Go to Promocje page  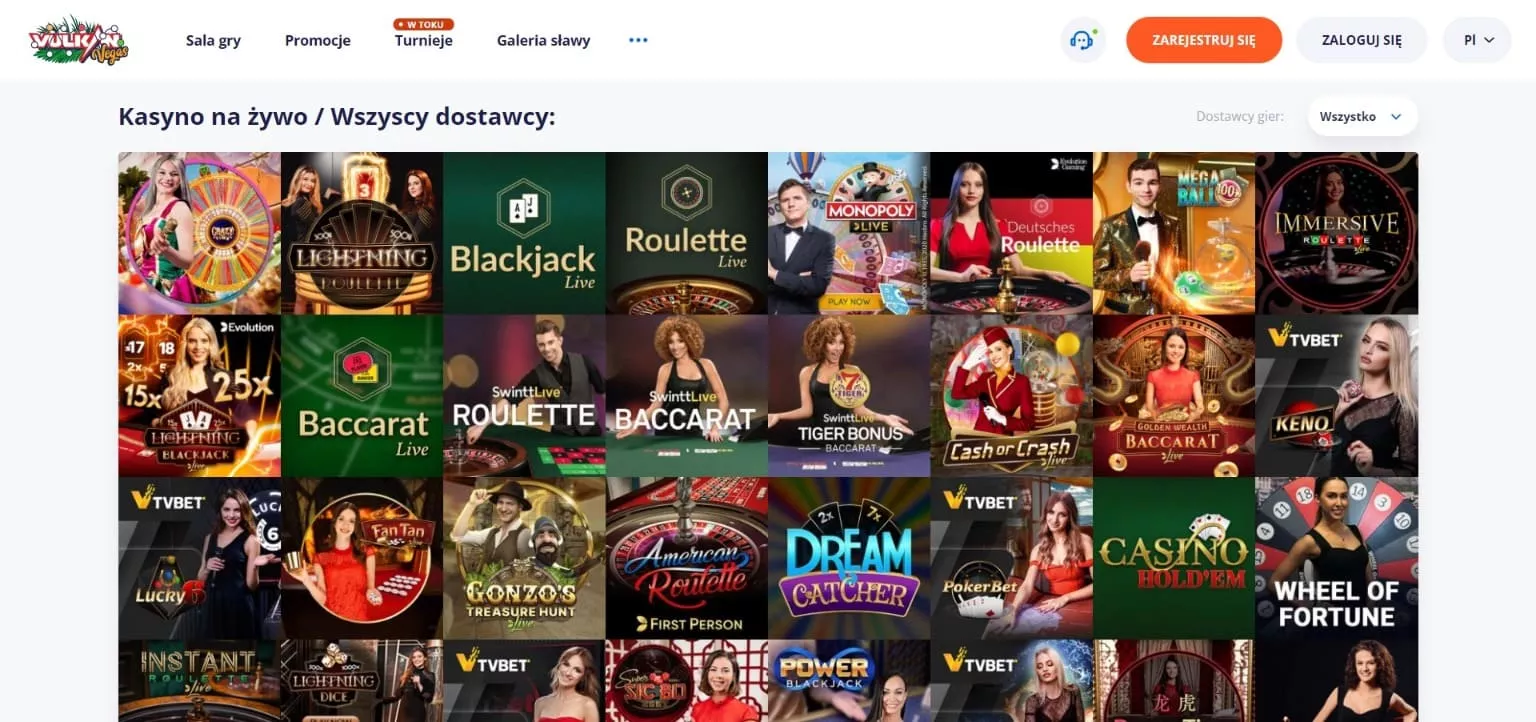pyautogui.click(x=318, y=41)
